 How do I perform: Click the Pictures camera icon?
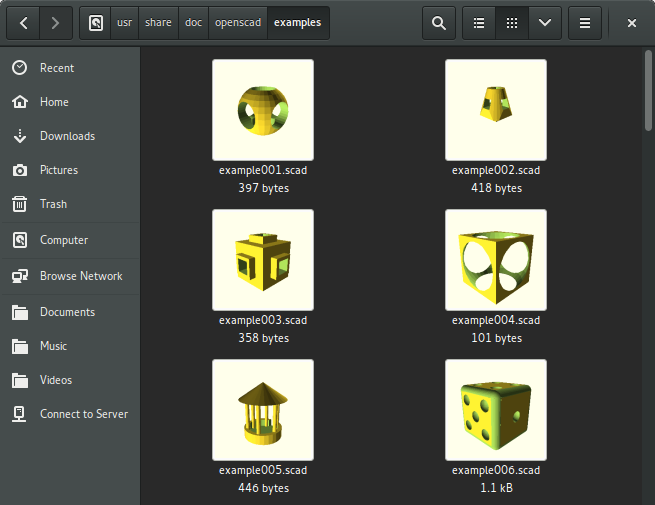(x=20, y=170)
